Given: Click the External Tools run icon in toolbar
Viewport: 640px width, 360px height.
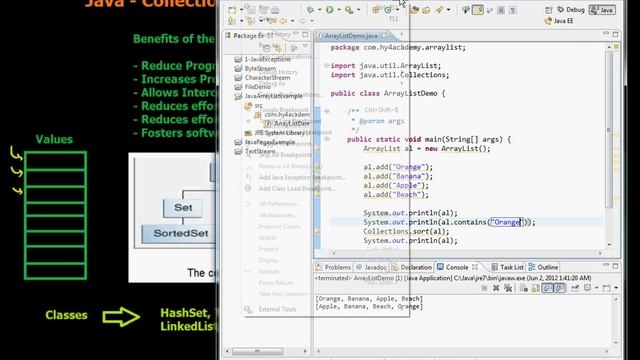Looking at the screenshot, I should click(349, 9).
